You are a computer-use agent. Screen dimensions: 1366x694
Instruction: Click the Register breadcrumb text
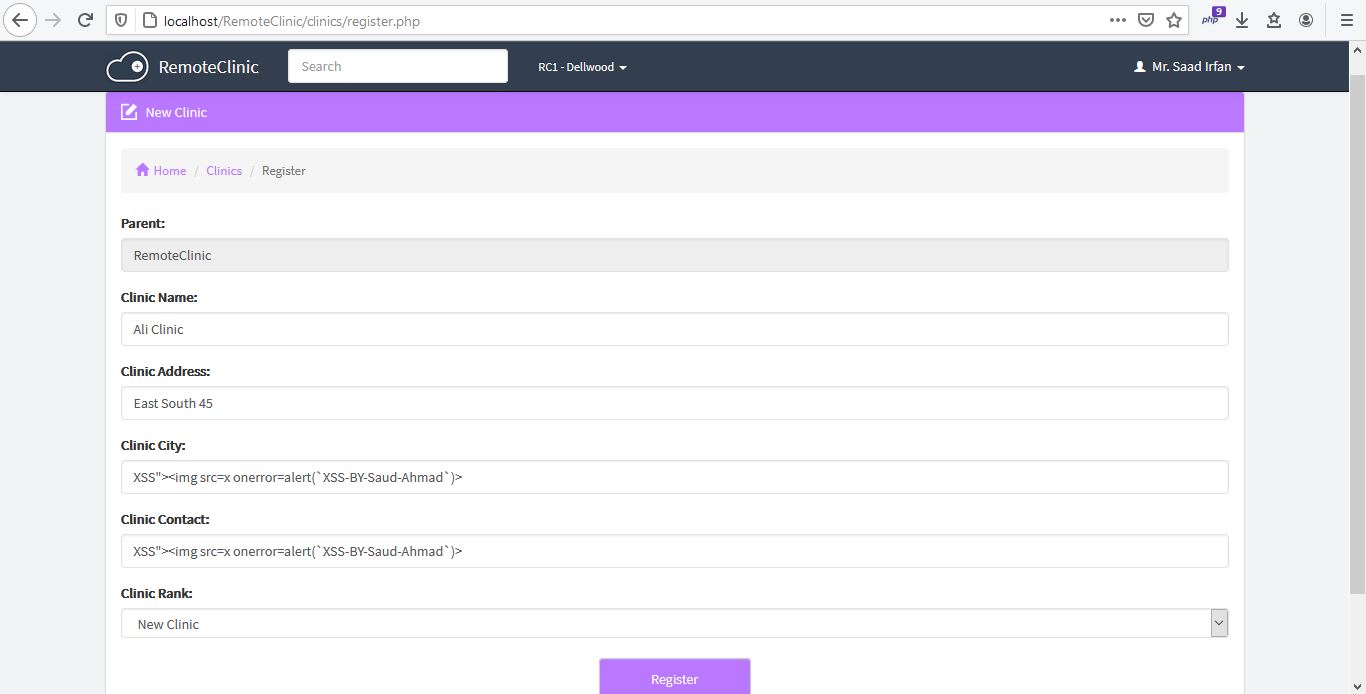(284, 171)
